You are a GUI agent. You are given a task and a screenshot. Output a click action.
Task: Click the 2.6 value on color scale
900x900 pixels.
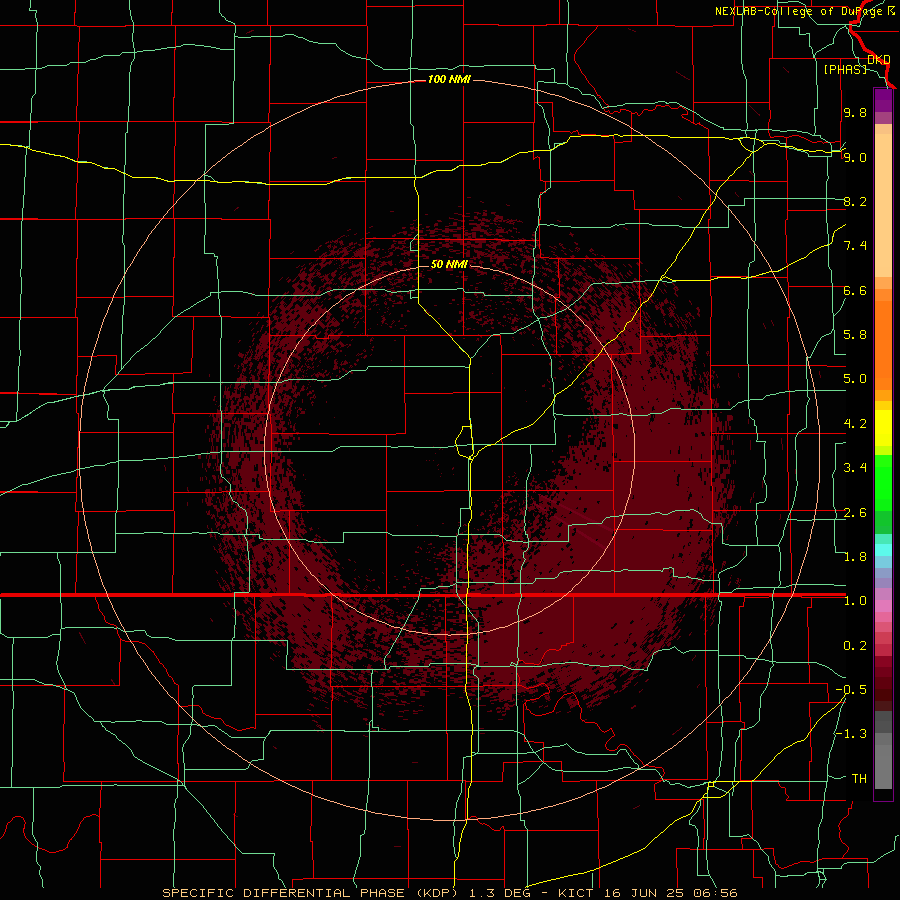tap(855, 513)
